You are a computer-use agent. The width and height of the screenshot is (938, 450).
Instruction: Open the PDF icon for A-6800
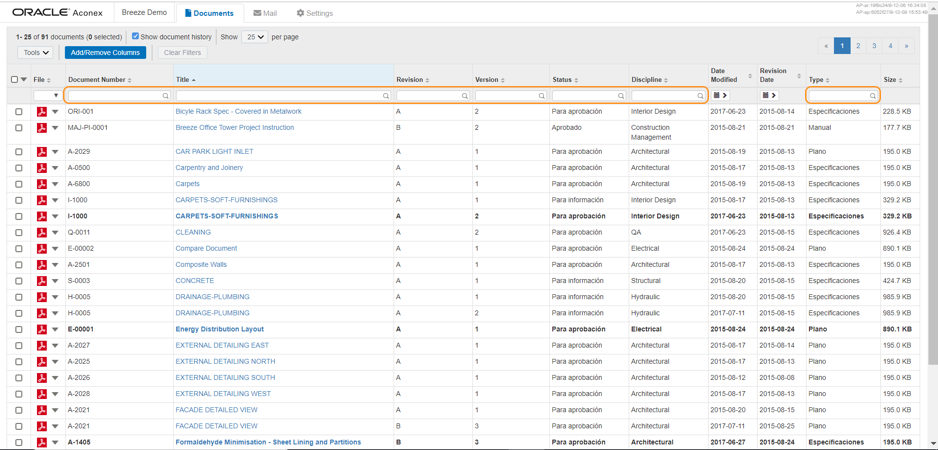point(42,184)
